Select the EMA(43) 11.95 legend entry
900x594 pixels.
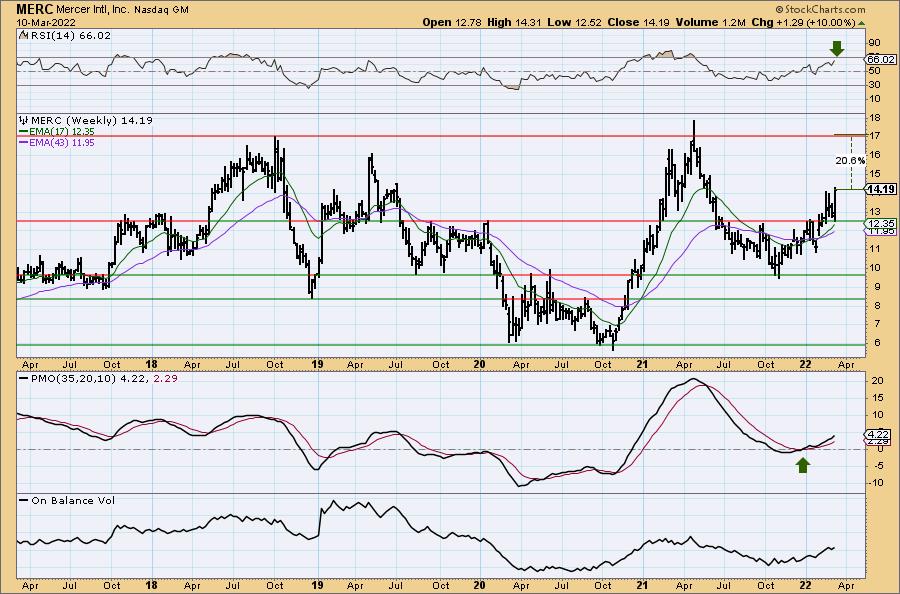tap(57, 142)
